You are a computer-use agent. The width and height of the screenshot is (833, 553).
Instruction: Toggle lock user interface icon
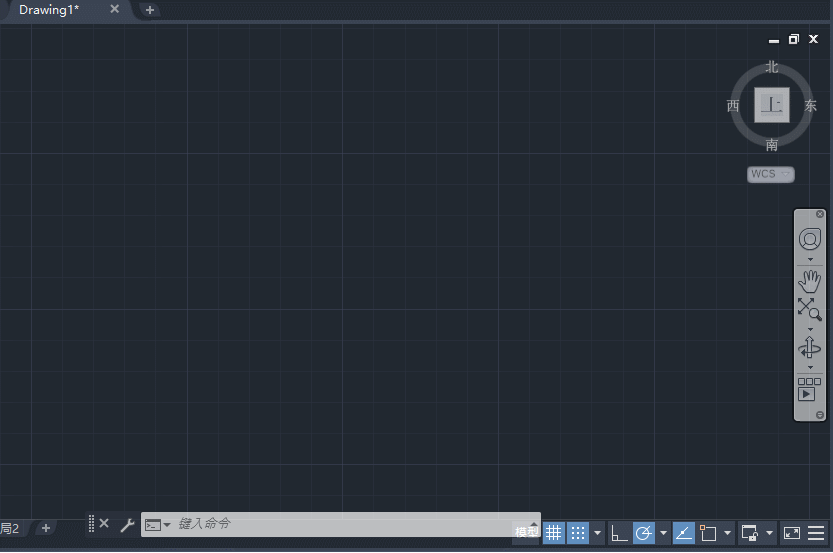coord(750,533)
